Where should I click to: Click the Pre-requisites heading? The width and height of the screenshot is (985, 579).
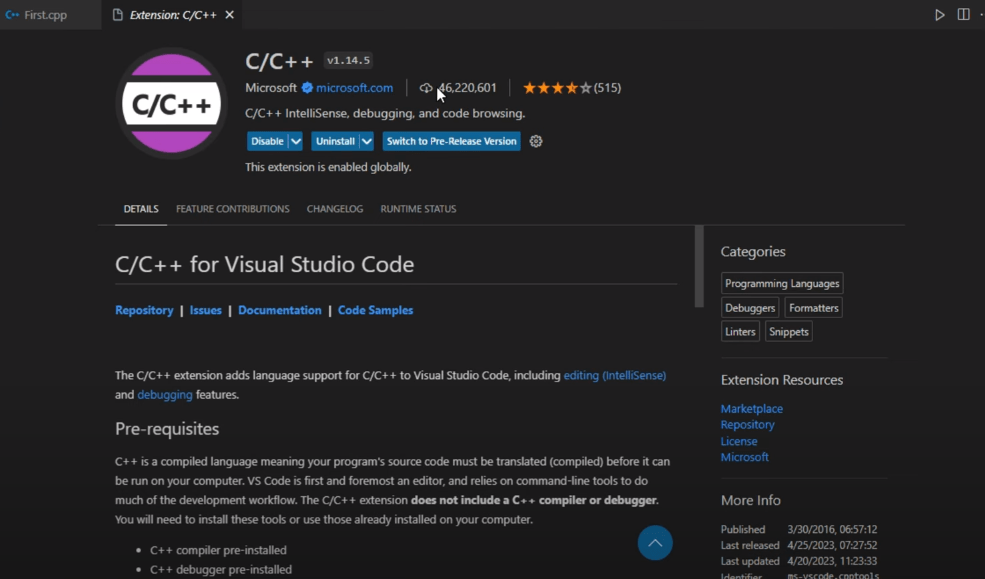(167, 429)
